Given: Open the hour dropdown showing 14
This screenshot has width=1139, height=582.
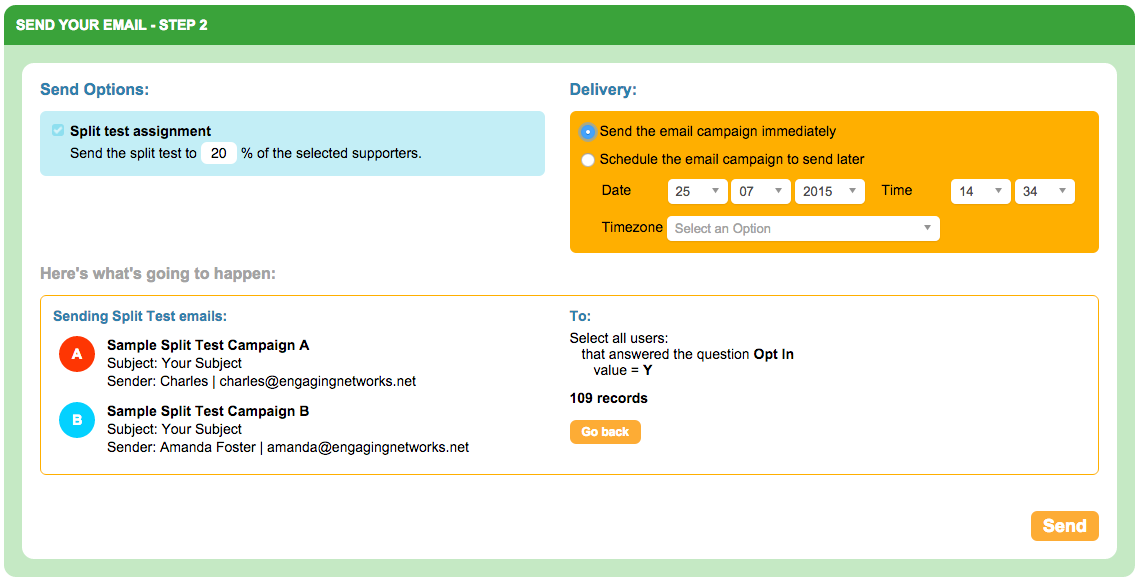Looking at the screenshot, I should point(980,191).
